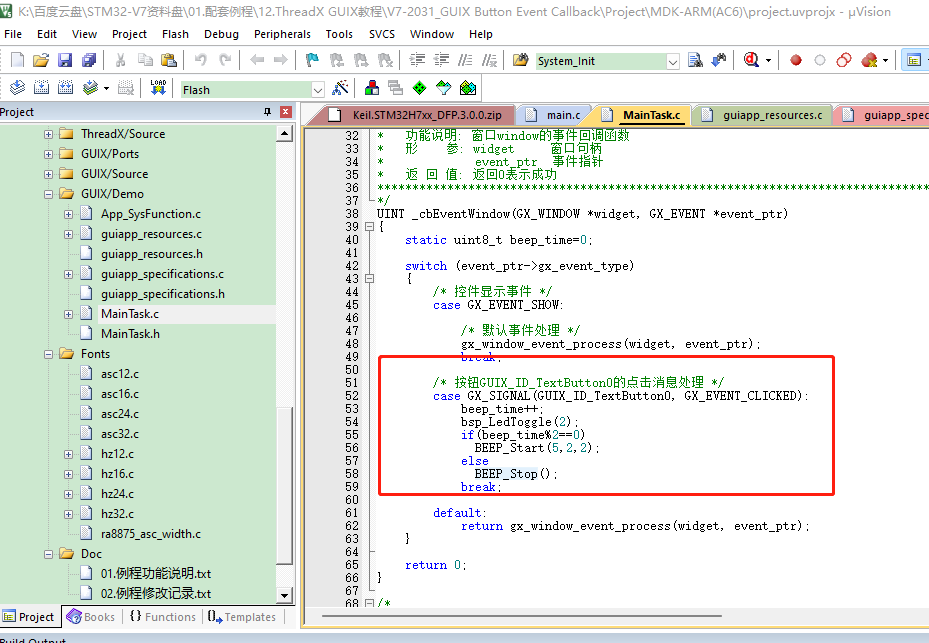This screenshot has width=929, height=643.
Task: Navigate backwards with the left arrow icon
Action: (x=257, y=60)
